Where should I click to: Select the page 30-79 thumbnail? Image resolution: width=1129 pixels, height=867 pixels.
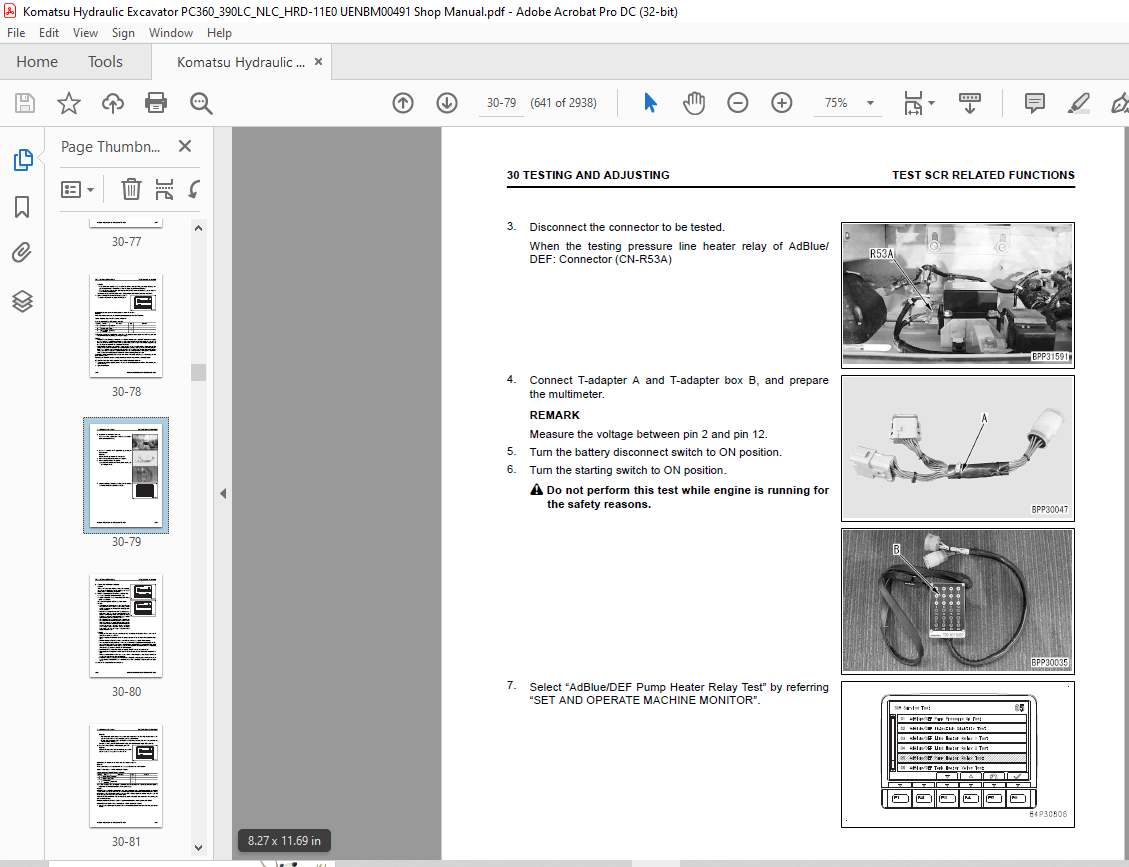pyautogui.click(x=126, y=475)
